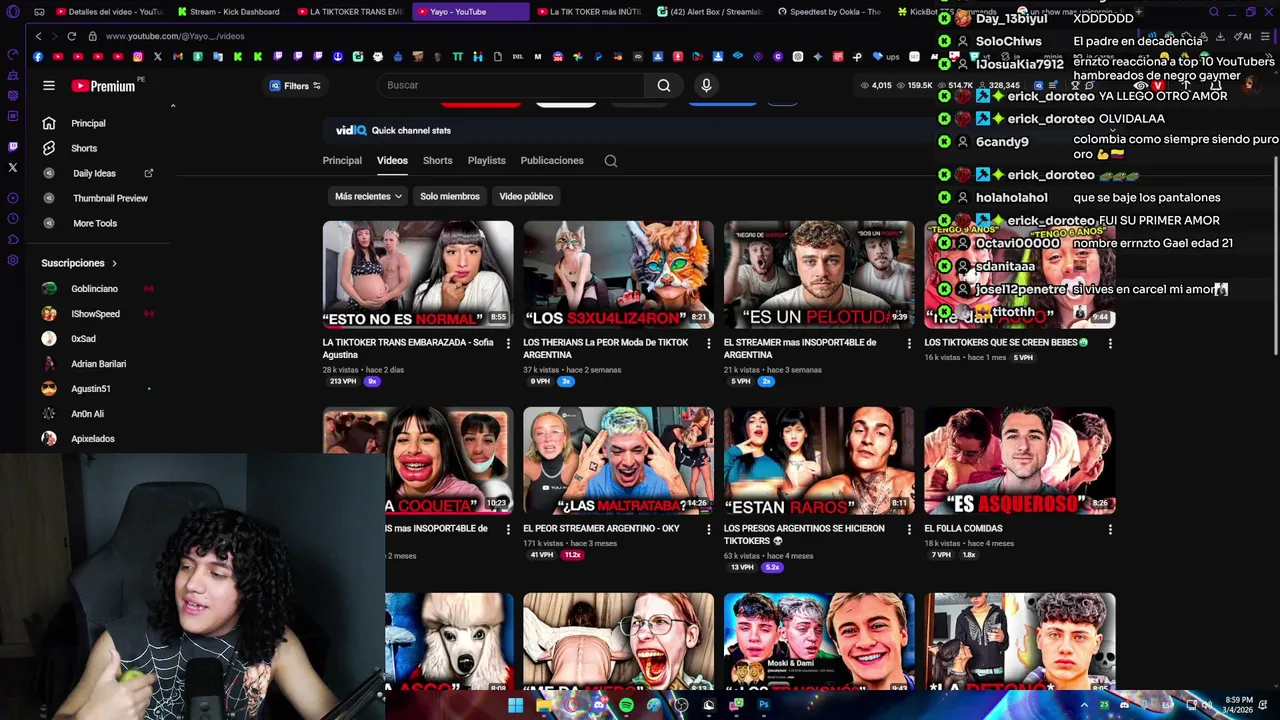Open the Facebook bookmark icon

pyautogui.click(x=38, y=57)
